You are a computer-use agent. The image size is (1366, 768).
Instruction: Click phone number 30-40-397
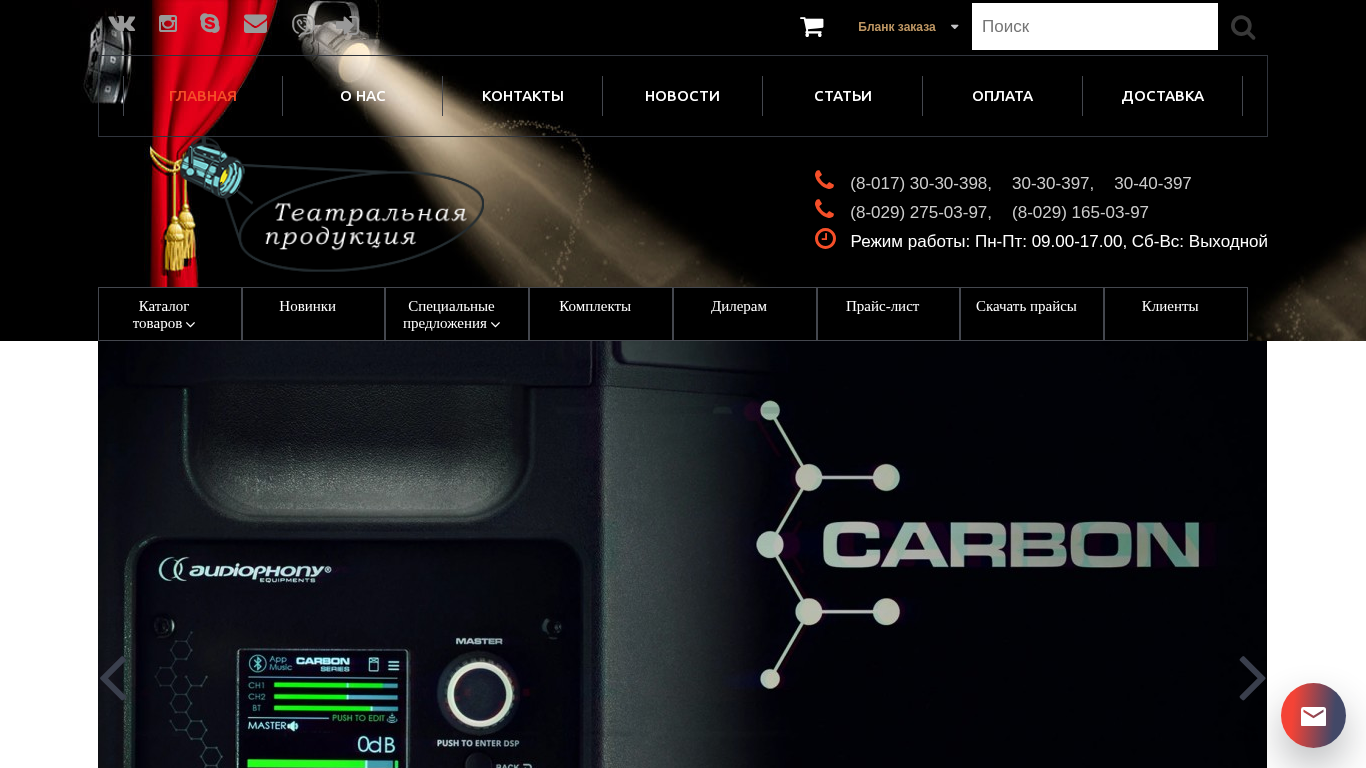coord(1153,184)
